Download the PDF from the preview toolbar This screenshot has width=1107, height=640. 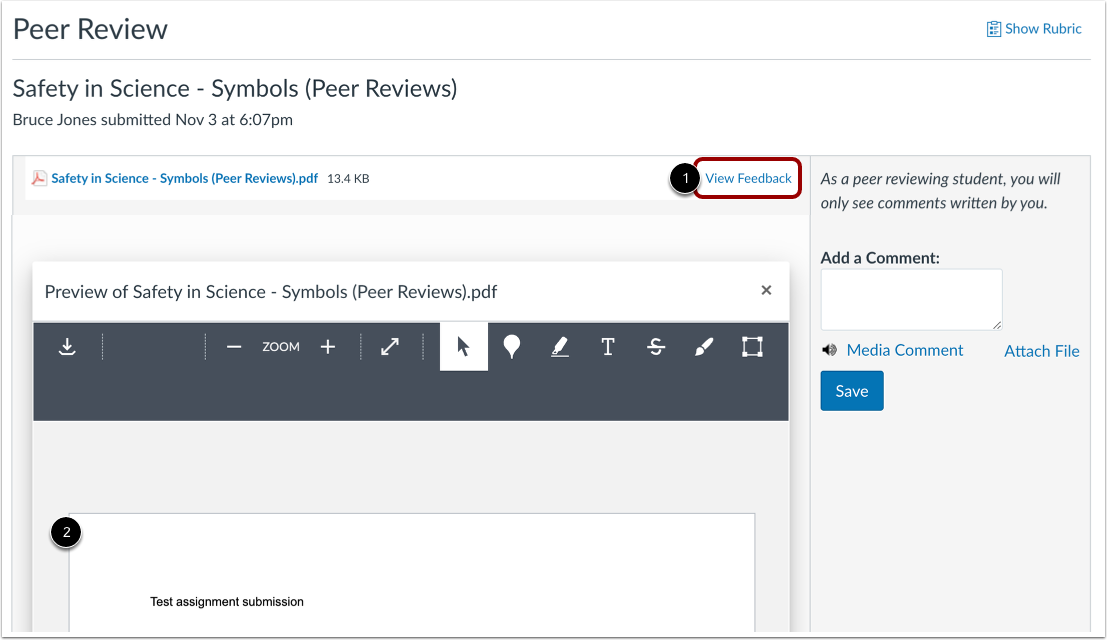(67, 346)
